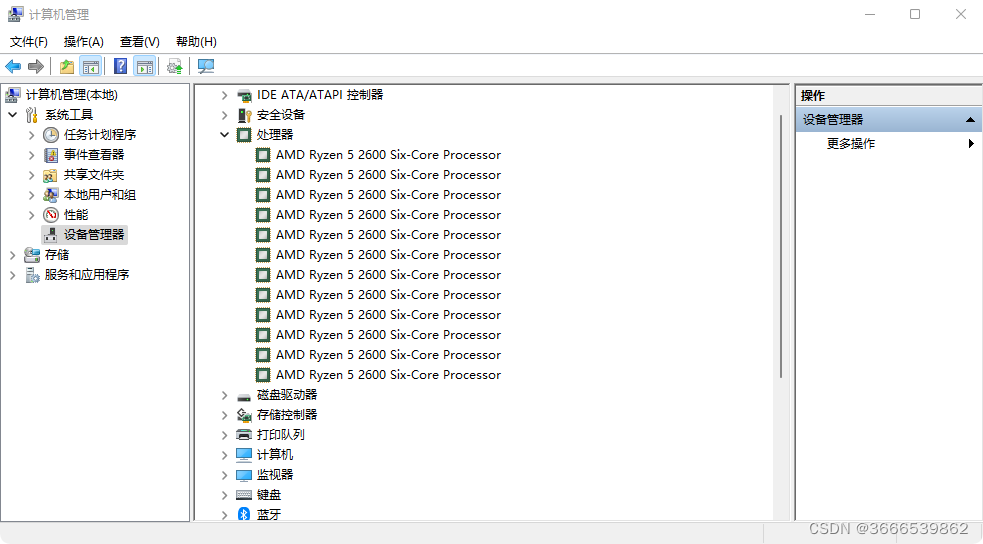
Task: Open Help via the blue question mark icon
Action: pyautogui.click(x=120, y=66)
